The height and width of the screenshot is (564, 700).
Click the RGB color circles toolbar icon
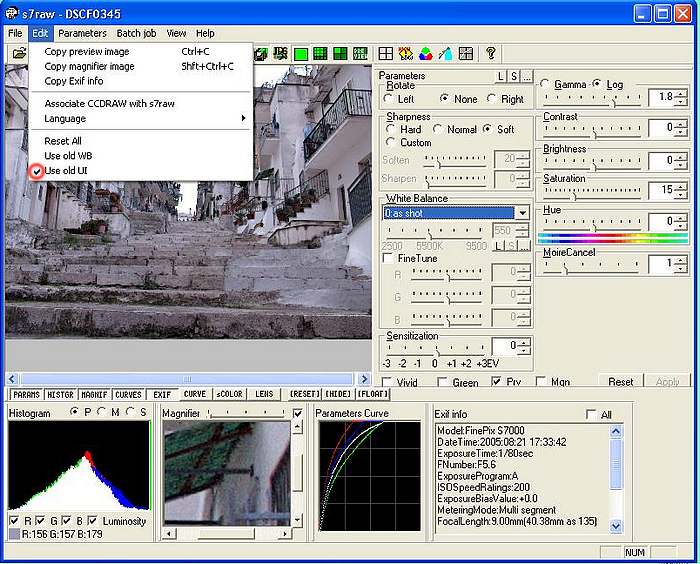pyautogui.click(x=426, y=53)
